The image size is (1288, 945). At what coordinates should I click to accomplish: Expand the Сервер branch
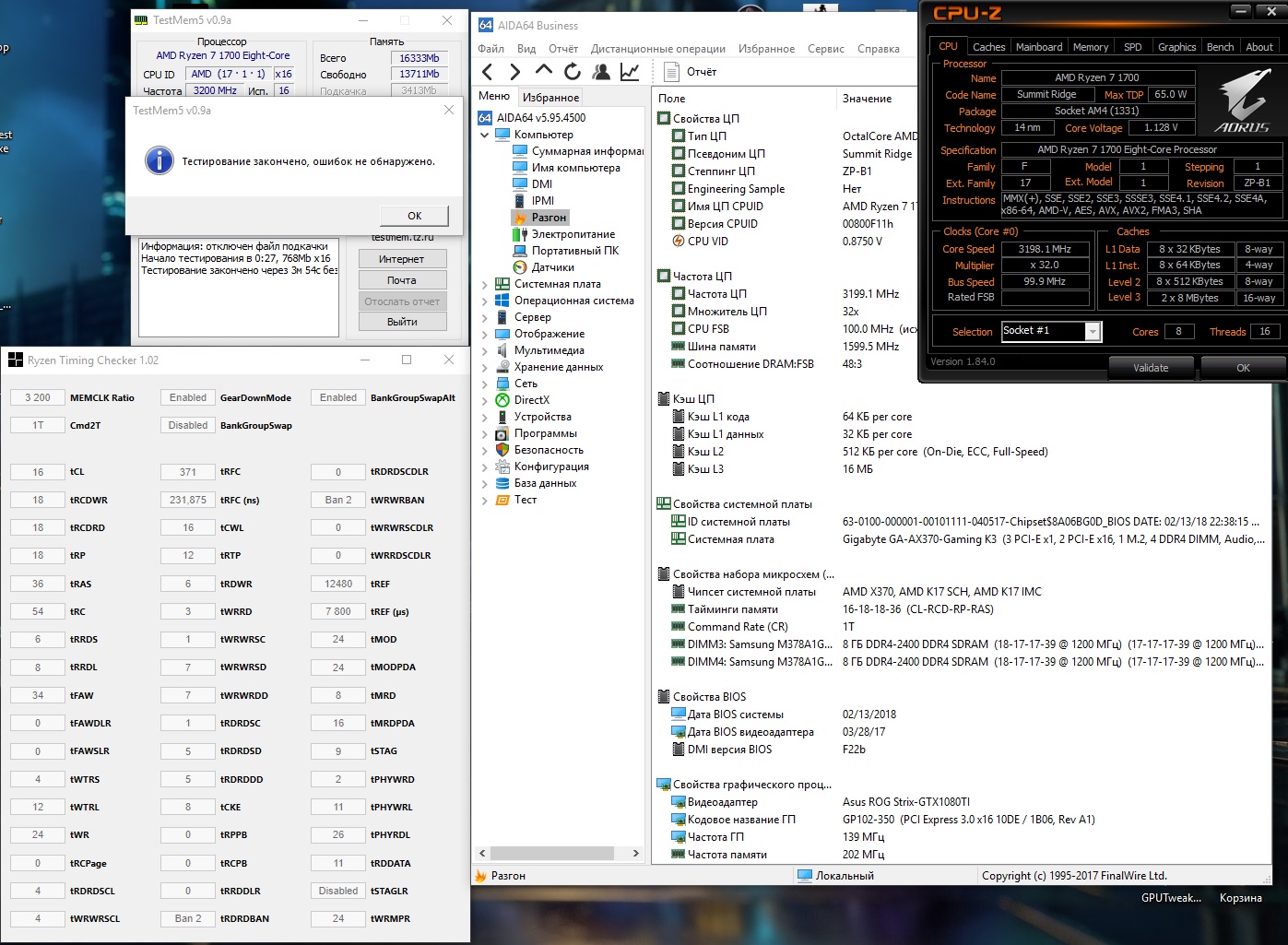pos(485,317)
